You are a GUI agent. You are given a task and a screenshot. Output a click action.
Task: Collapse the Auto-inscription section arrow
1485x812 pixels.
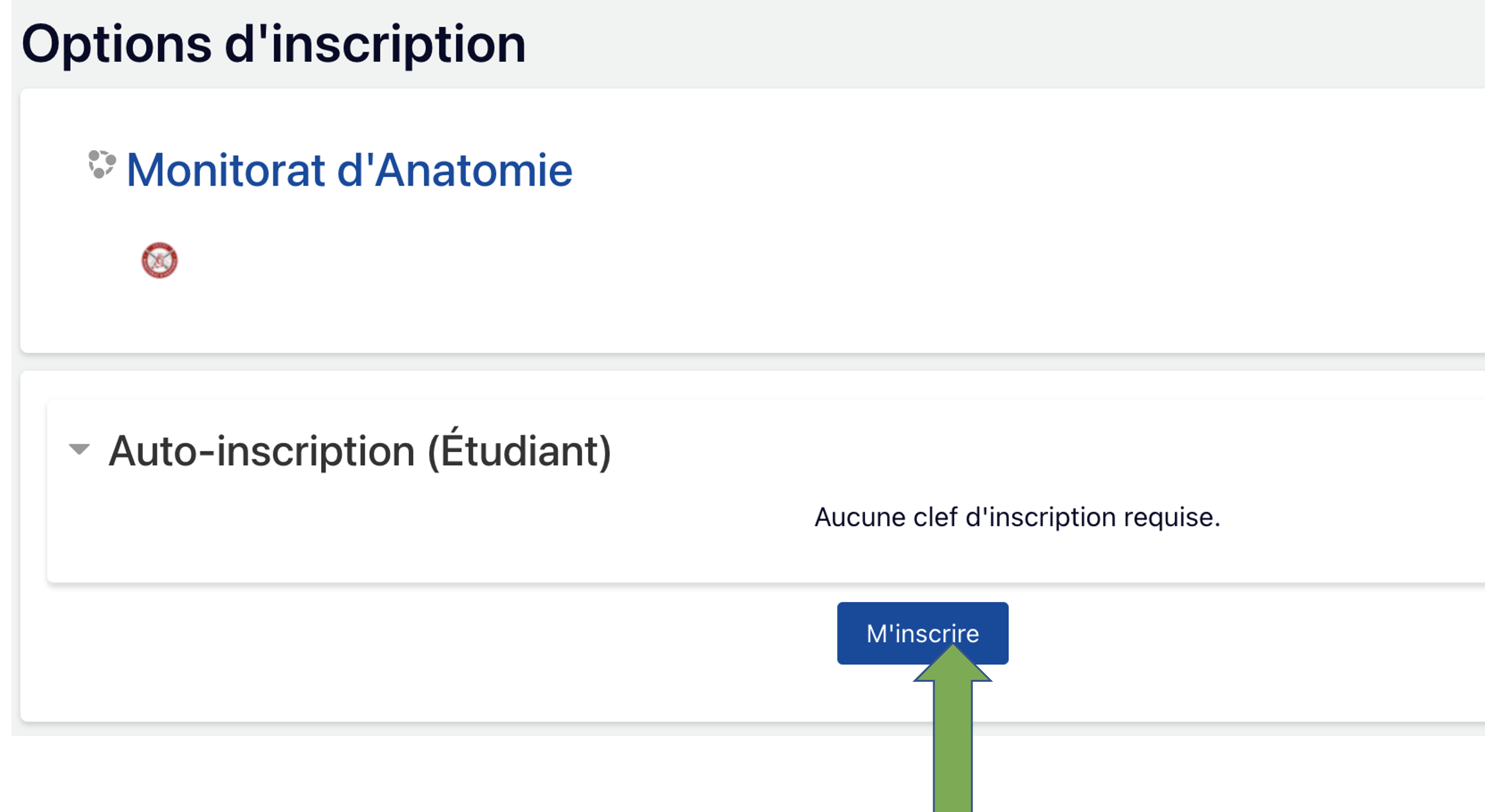[x=79, y=449]
